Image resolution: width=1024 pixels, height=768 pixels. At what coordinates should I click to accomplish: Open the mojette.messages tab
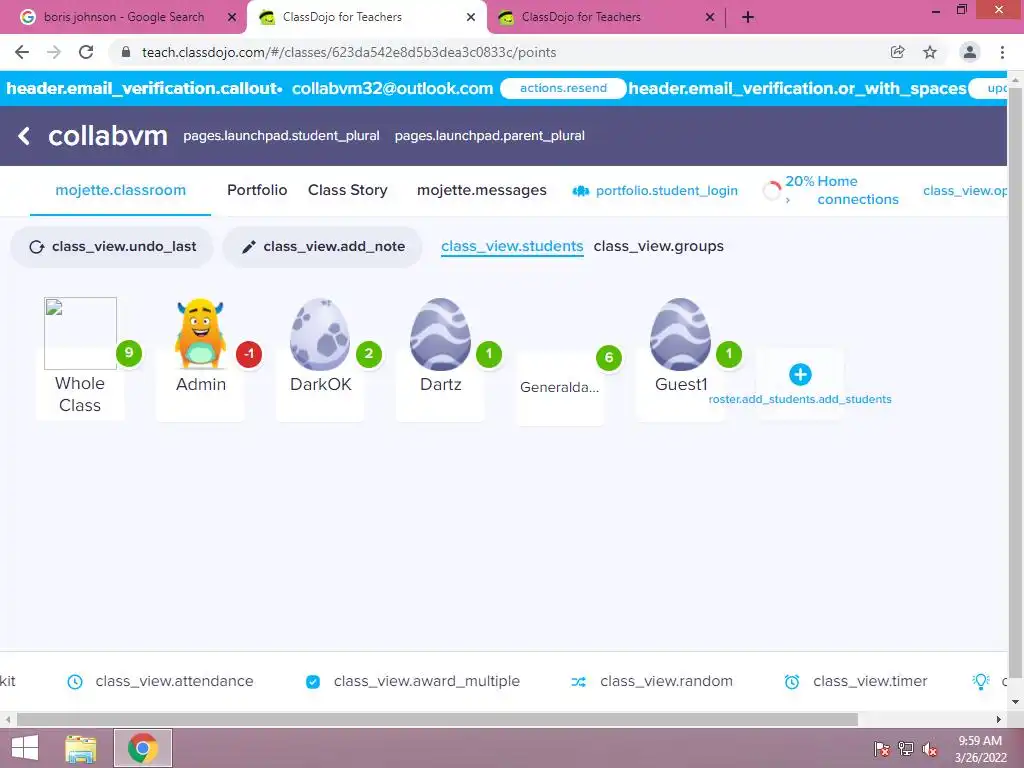(x=482, y=190)
